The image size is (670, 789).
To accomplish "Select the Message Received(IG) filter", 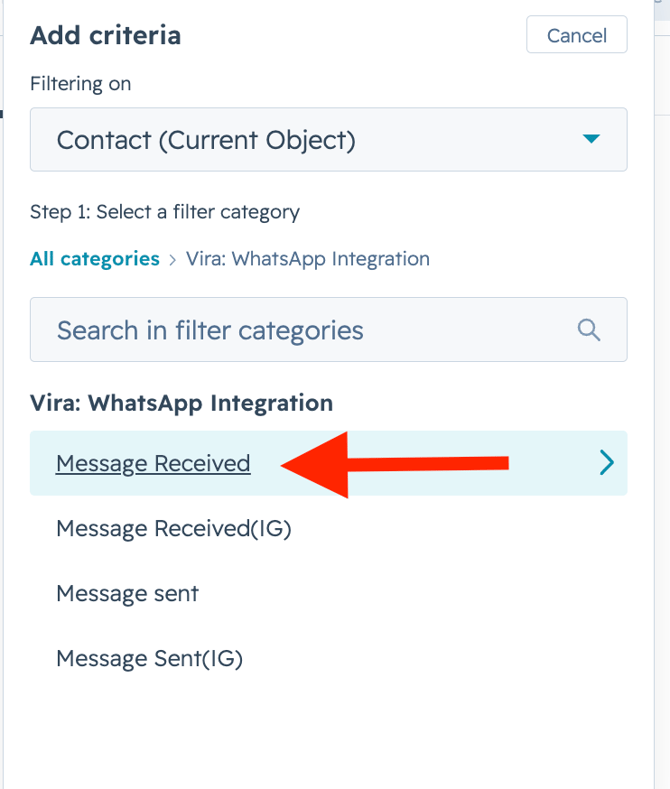I will 173,529.
